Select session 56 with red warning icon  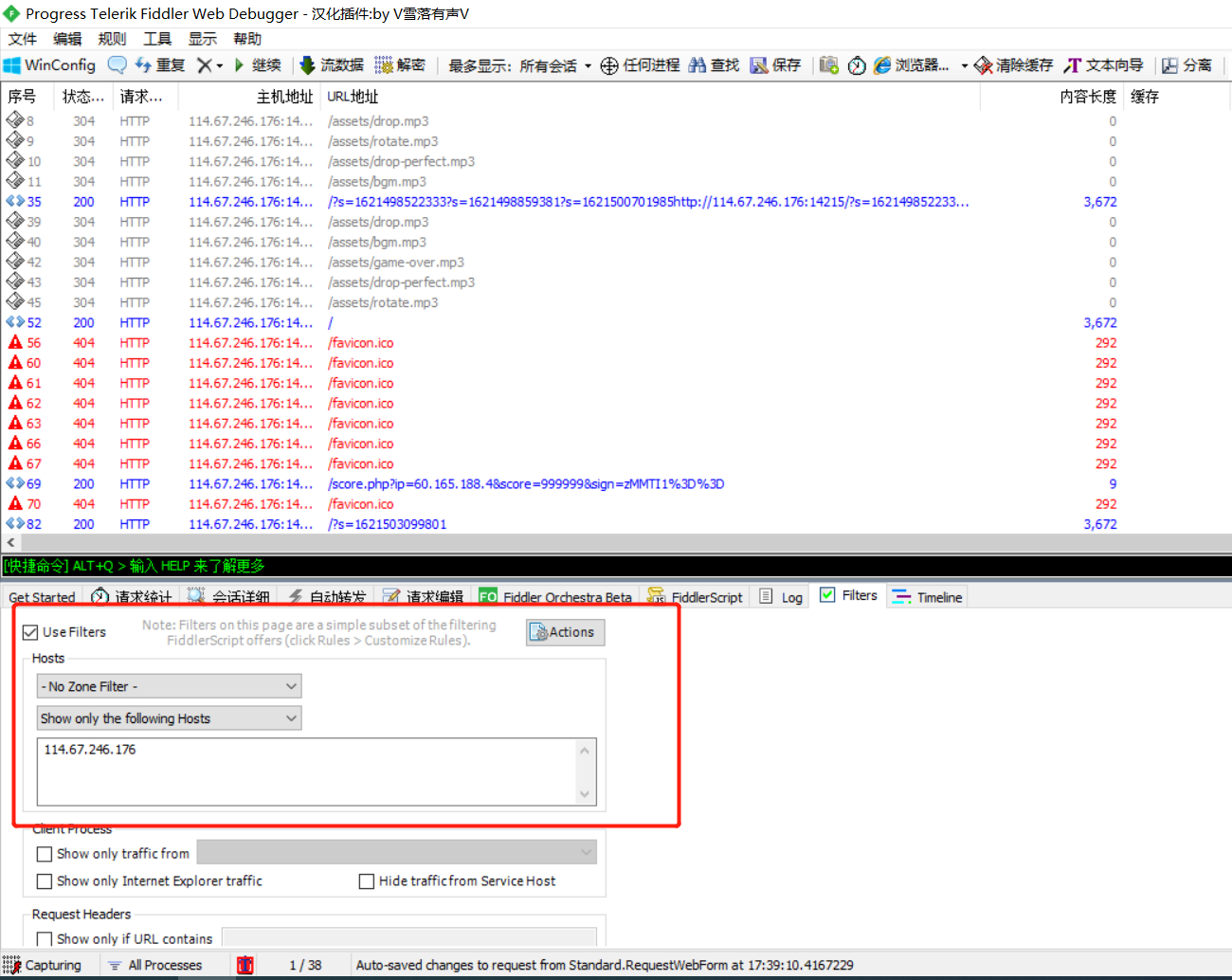pos(15,342)
